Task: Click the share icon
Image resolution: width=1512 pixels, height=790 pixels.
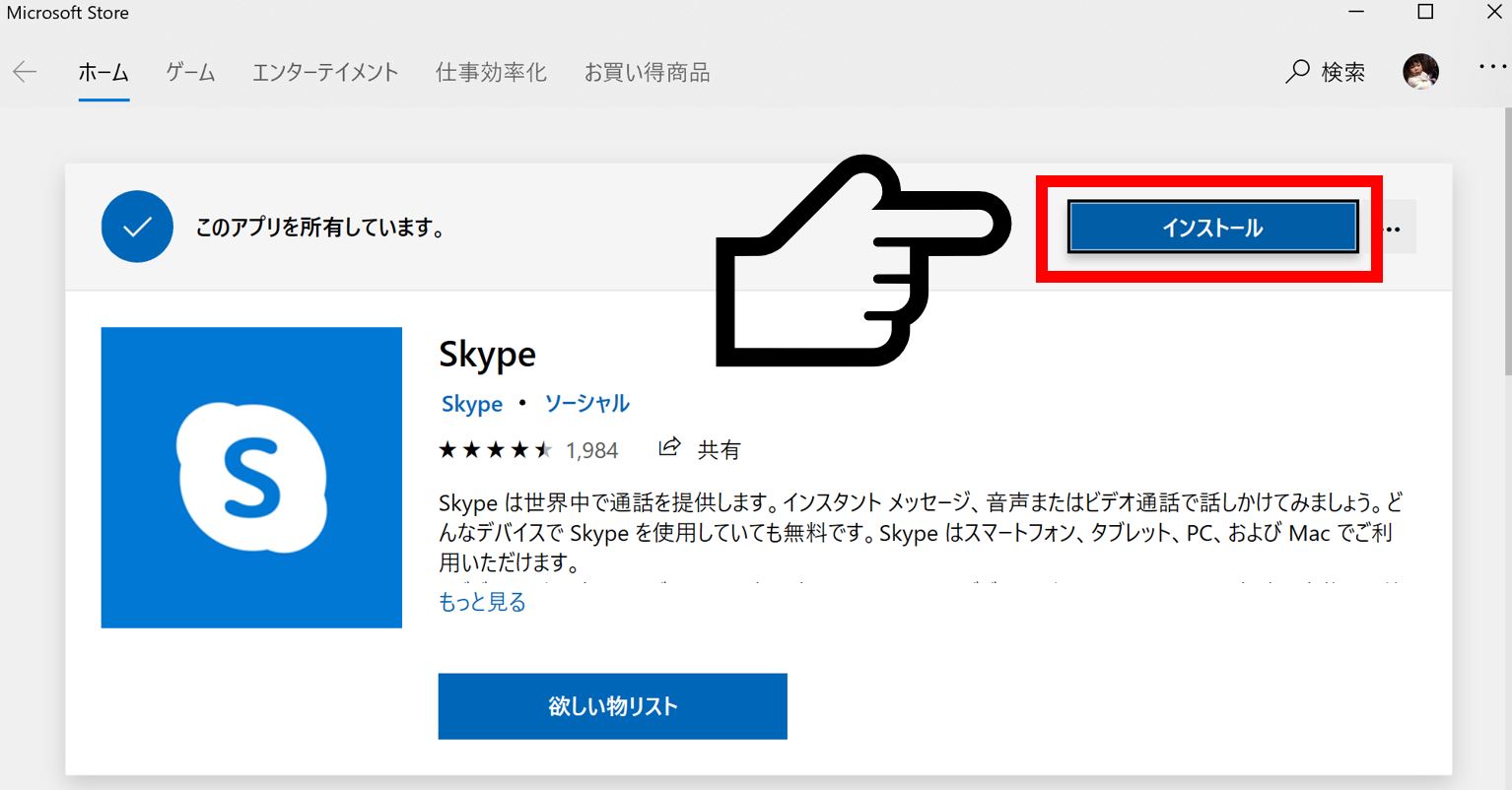Action: (669, 448)
